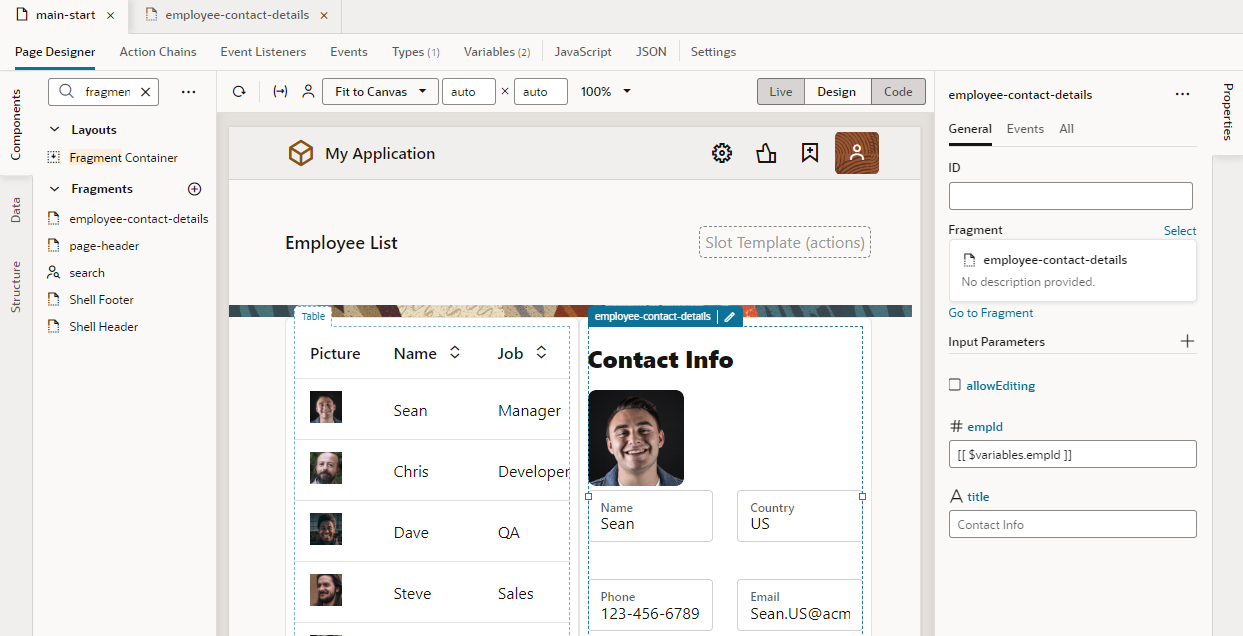Open the JavaScript tab
The height and width of the screenshot is (636, 1243).
coord(583,52)
